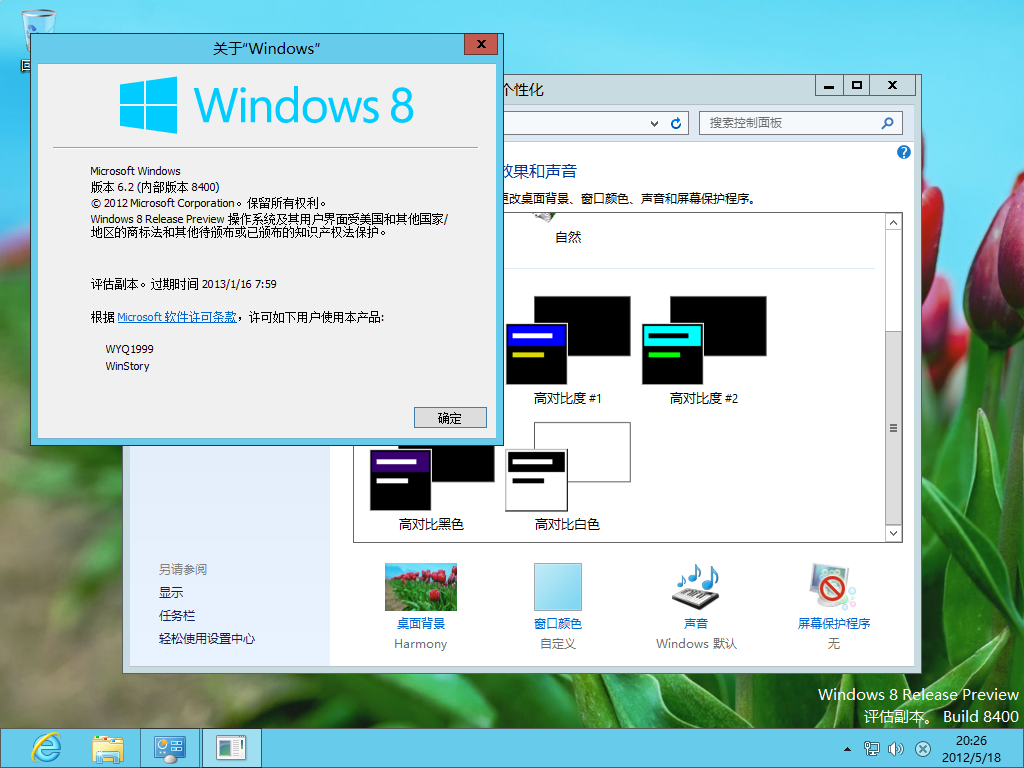The width and height of the screenshot is (1024, 768).
Task: Click the search magnifier icon
Action: click(888, 123)
